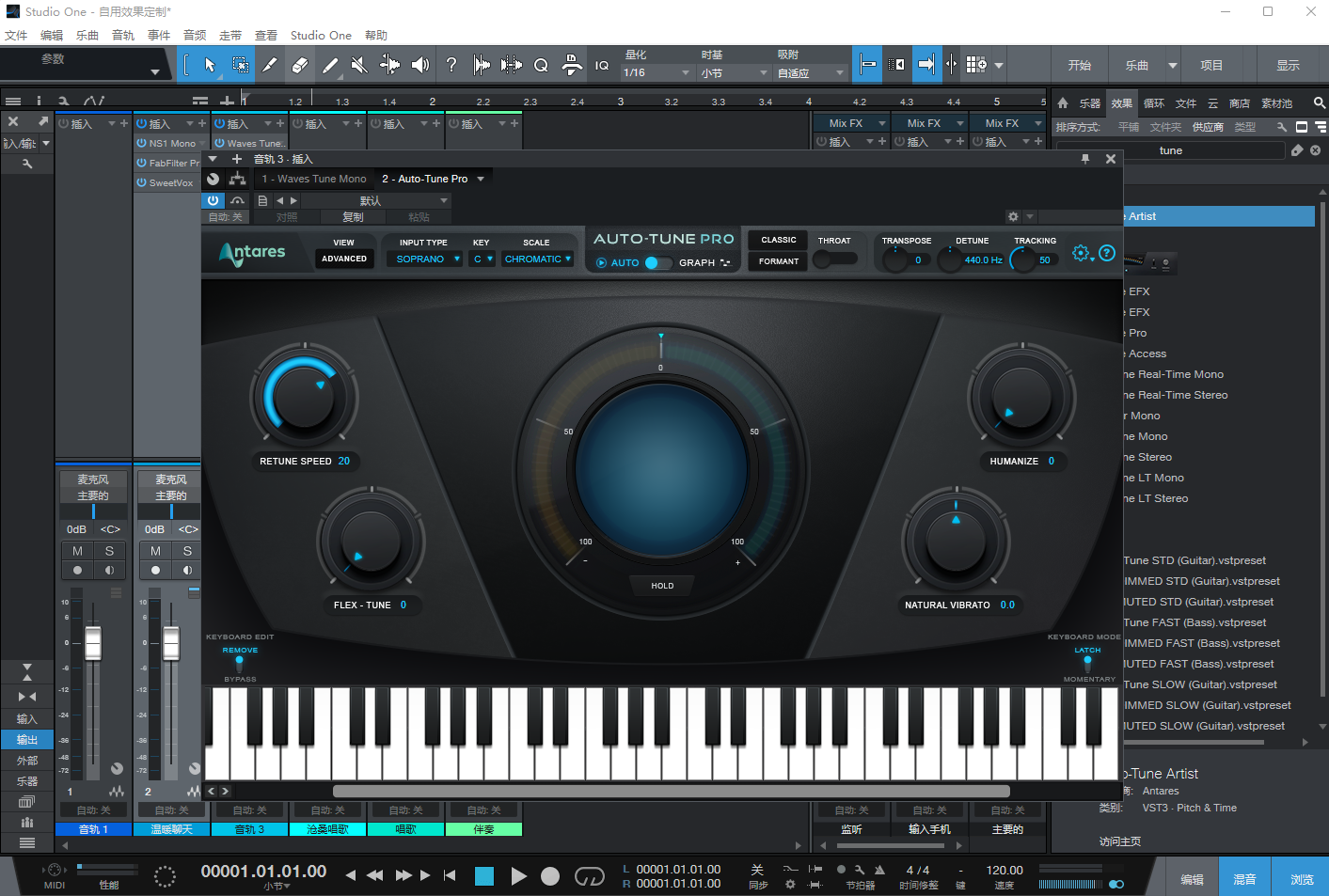Screen dimensions: 1329x896
Task: Toggle the Loop transport button
Action: coord(590,876)
